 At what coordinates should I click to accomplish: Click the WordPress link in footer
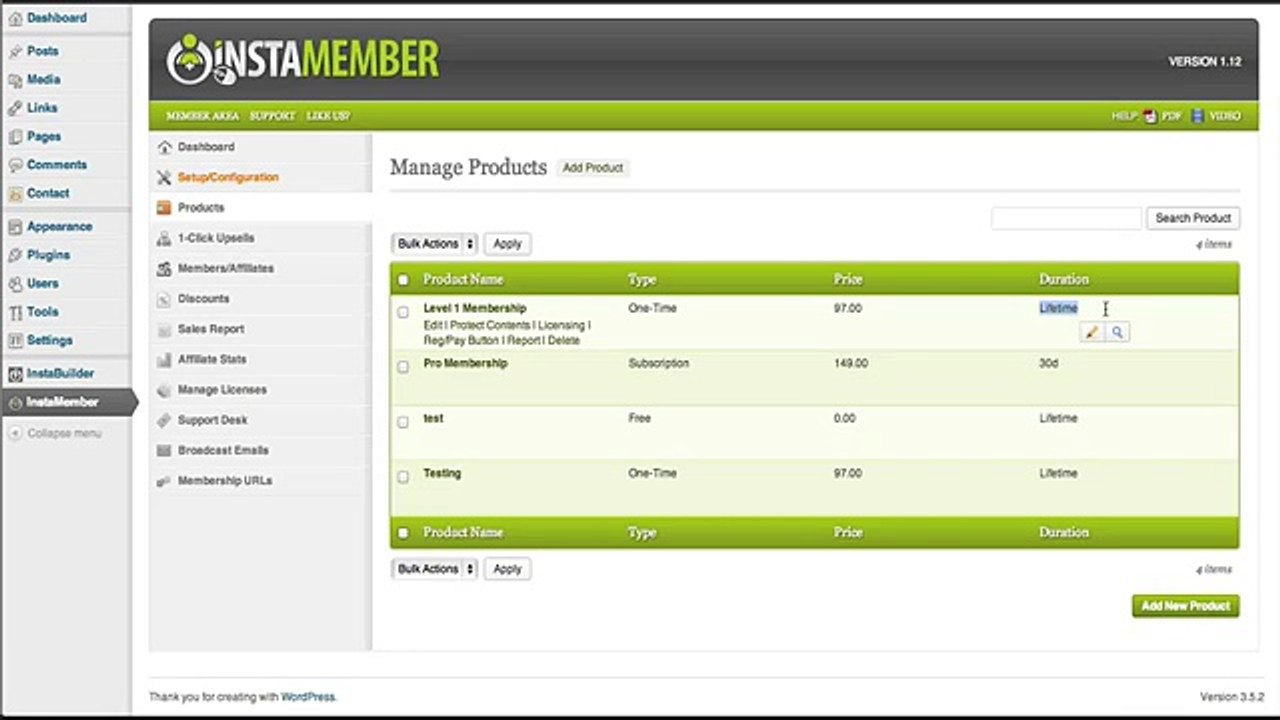pyautogui.click(x=308, y=697)
